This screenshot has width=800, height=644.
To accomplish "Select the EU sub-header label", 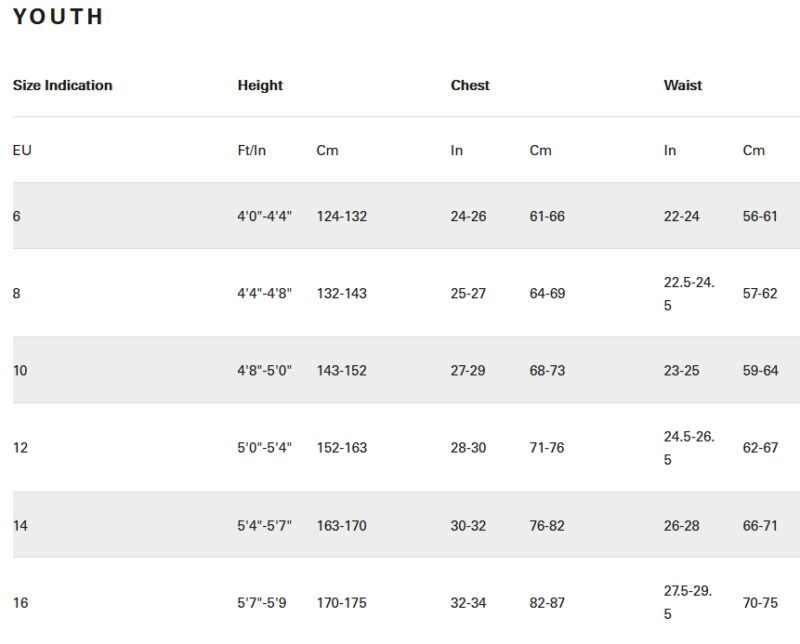I will pyautogui.click(x=22, y=151).
